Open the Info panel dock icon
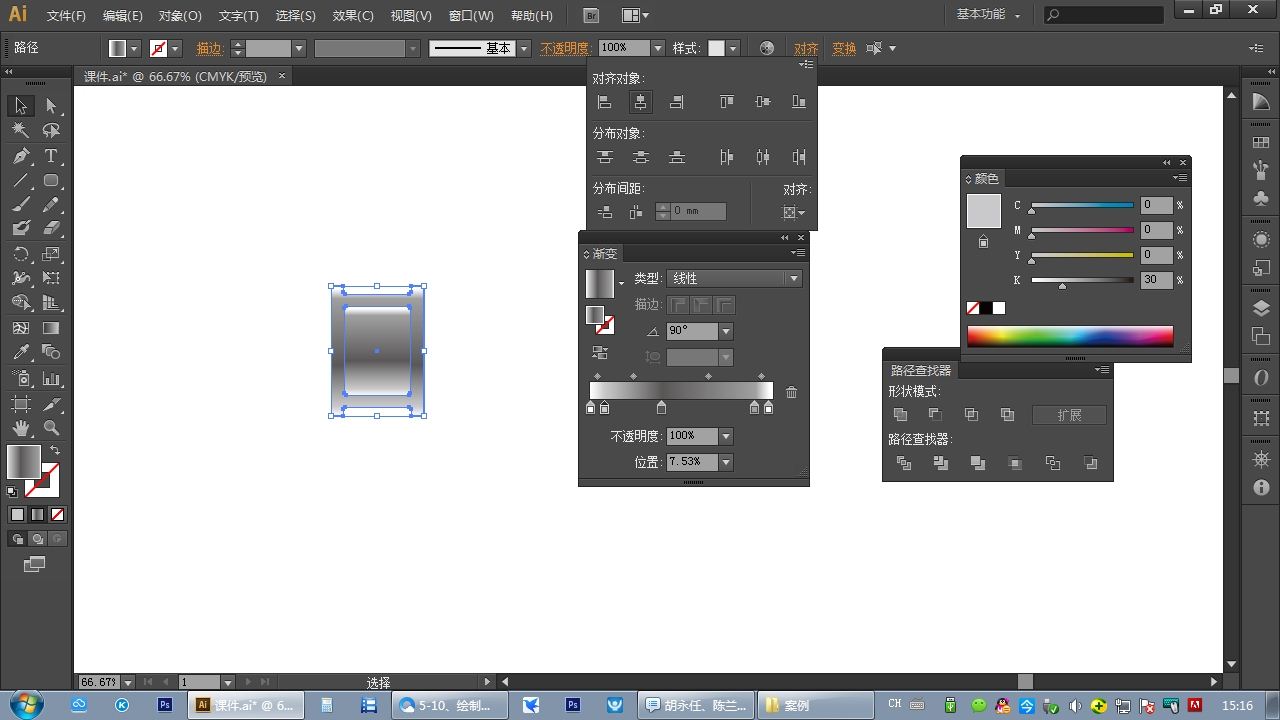The height and width of the screenshot is (720, 1280). click(1261, 487)
